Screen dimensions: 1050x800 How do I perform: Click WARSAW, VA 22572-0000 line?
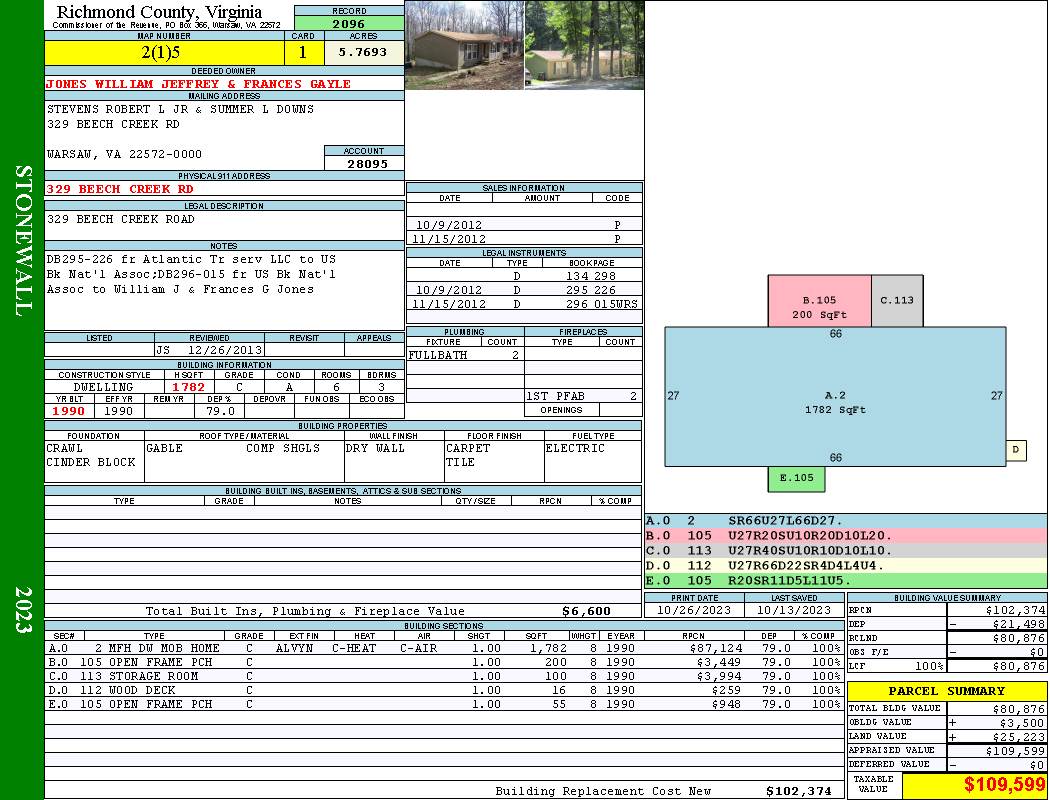click(x=125, y=154)
